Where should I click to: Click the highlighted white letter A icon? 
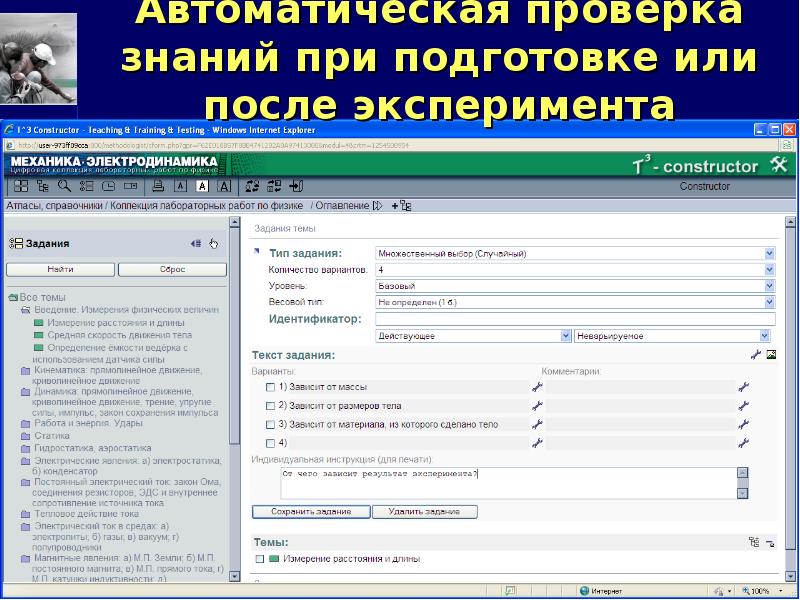[202, 186]
